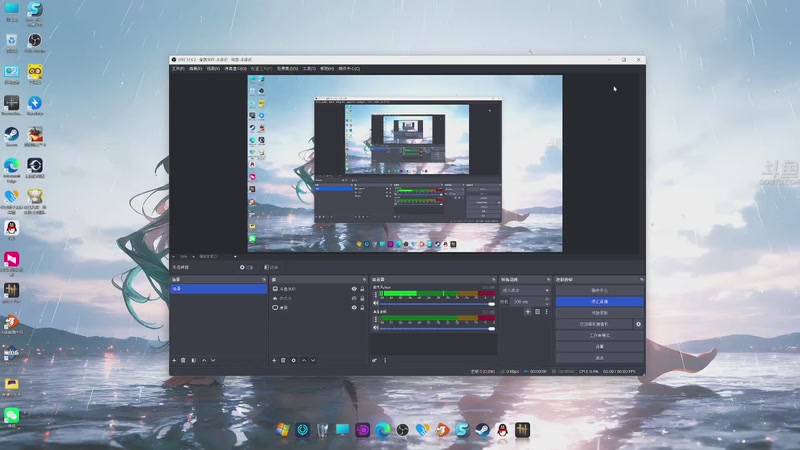Open the scene transition type dropdown

(526, 290)
